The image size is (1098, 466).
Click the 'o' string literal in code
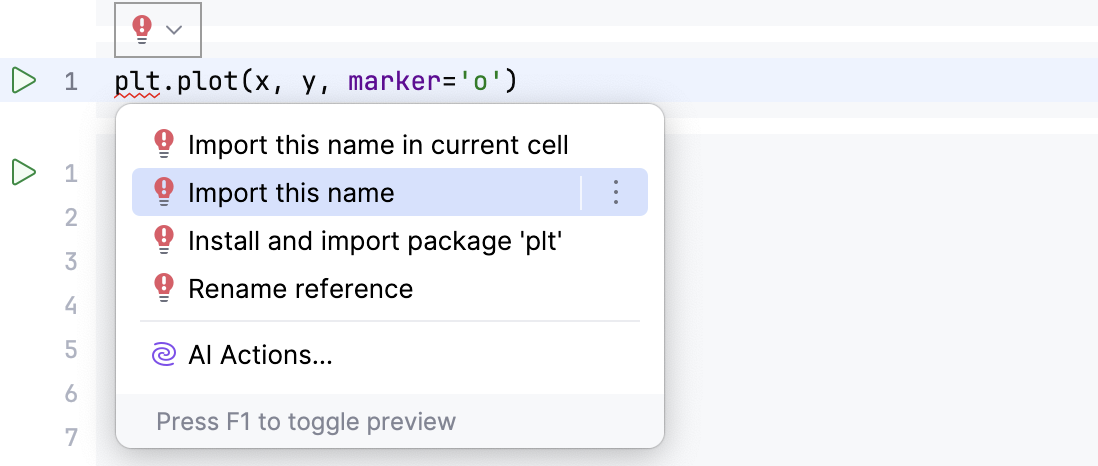[x=480, y=81]
